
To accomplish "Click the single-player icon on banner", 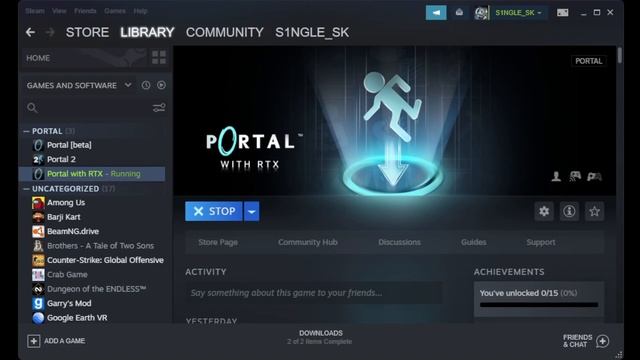I will [556, 176].
